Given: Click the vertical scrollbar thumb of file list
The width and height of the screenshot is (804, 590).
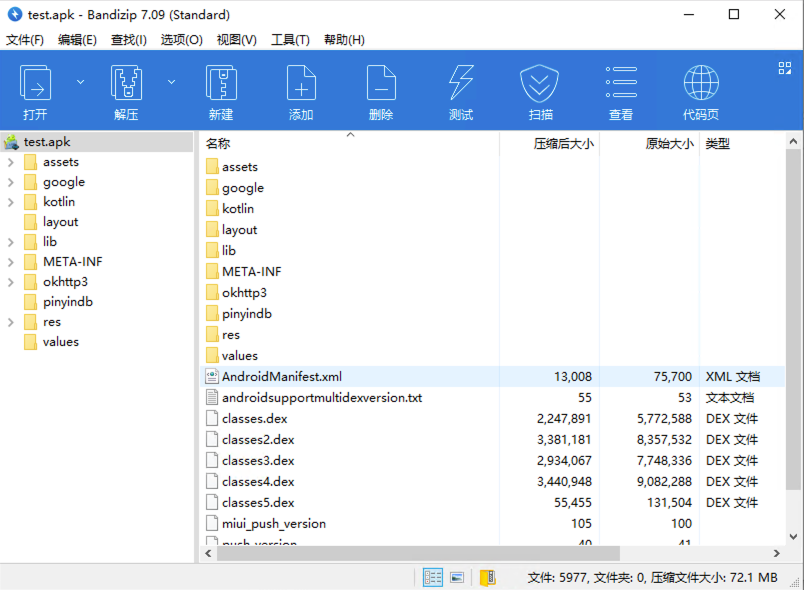Looking at the screenshot, I should pos(793,320).
